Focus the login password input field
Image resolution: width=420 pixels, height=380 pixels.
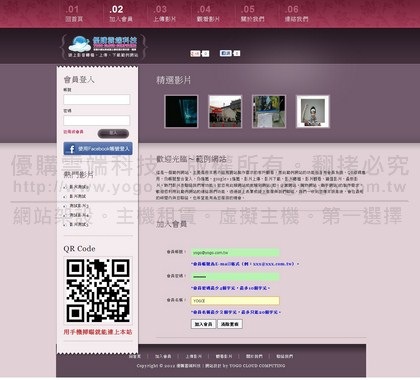coord(97,120)
